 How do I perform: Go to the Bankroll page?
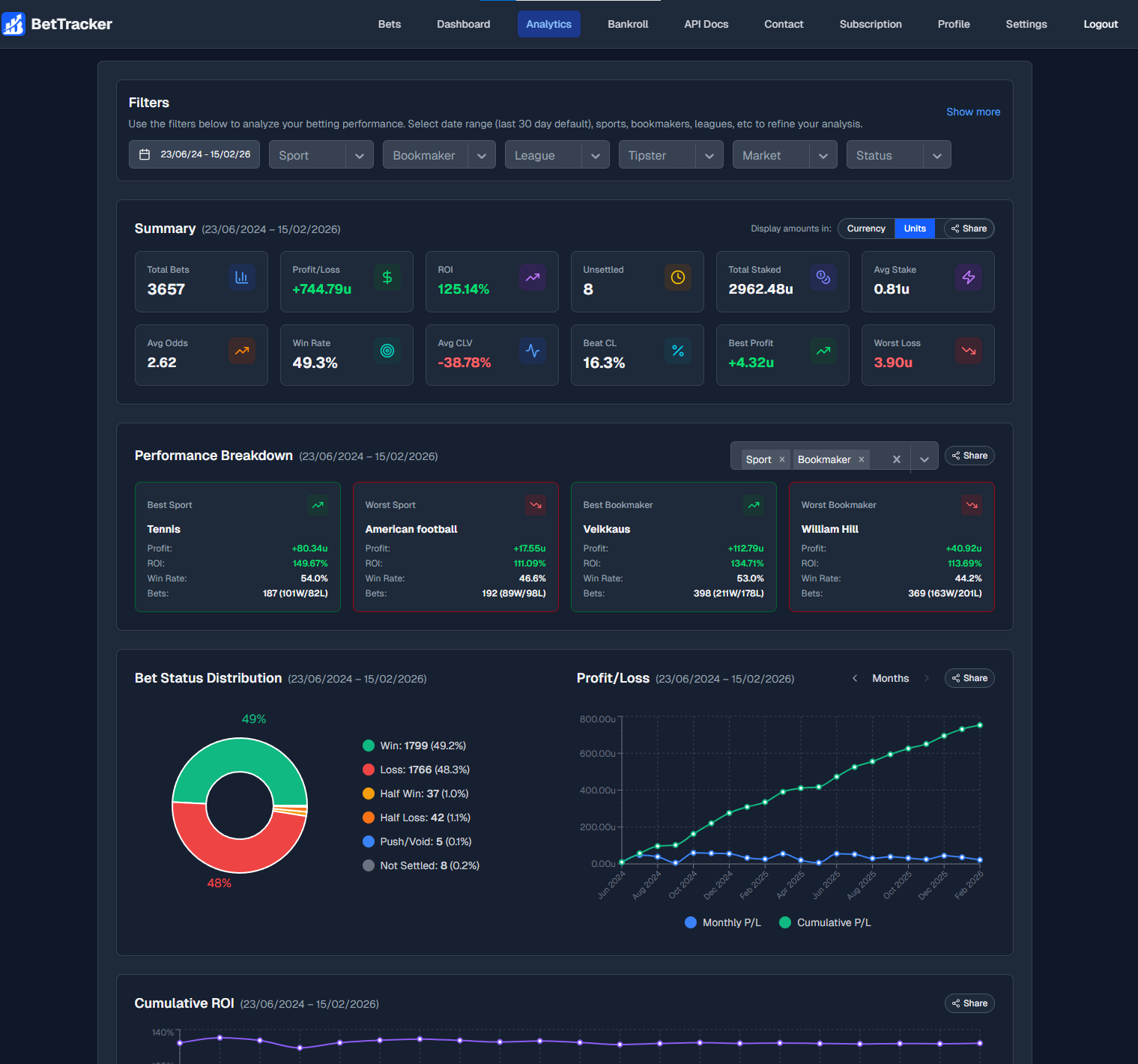(x=627, y=24)
